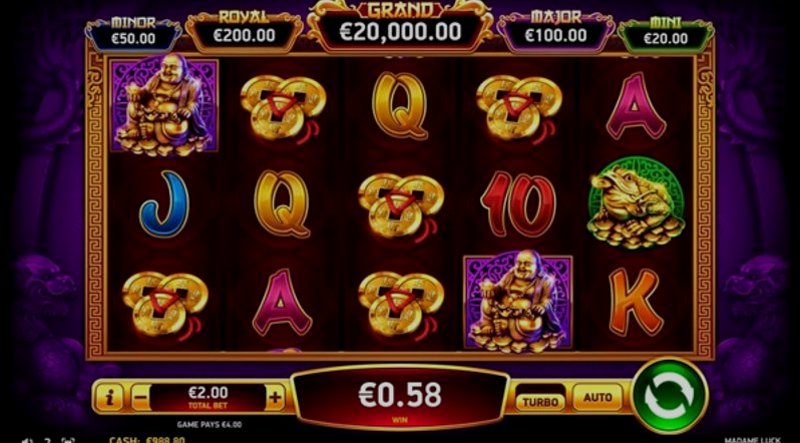800x443 pixels.
Task: Toggle Turbo spin mode
Action: point(540,402)
